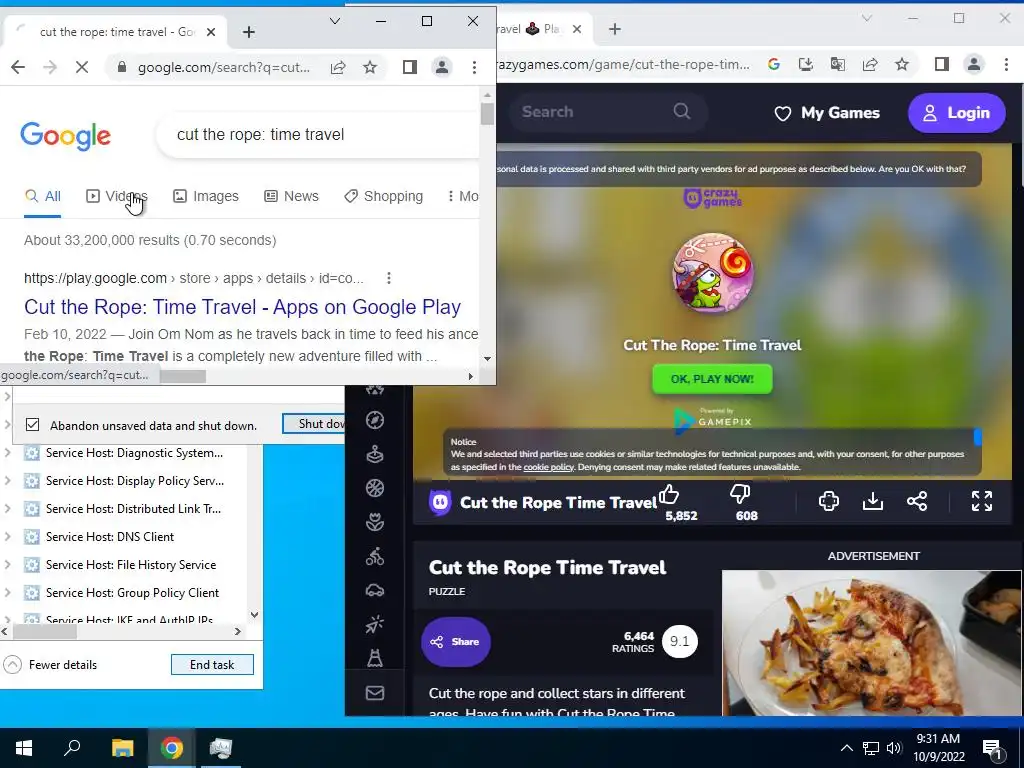Click the magnifier icon in the CrazyGames search box
This screenshot has height=768, width=1024.
(681, 111)
